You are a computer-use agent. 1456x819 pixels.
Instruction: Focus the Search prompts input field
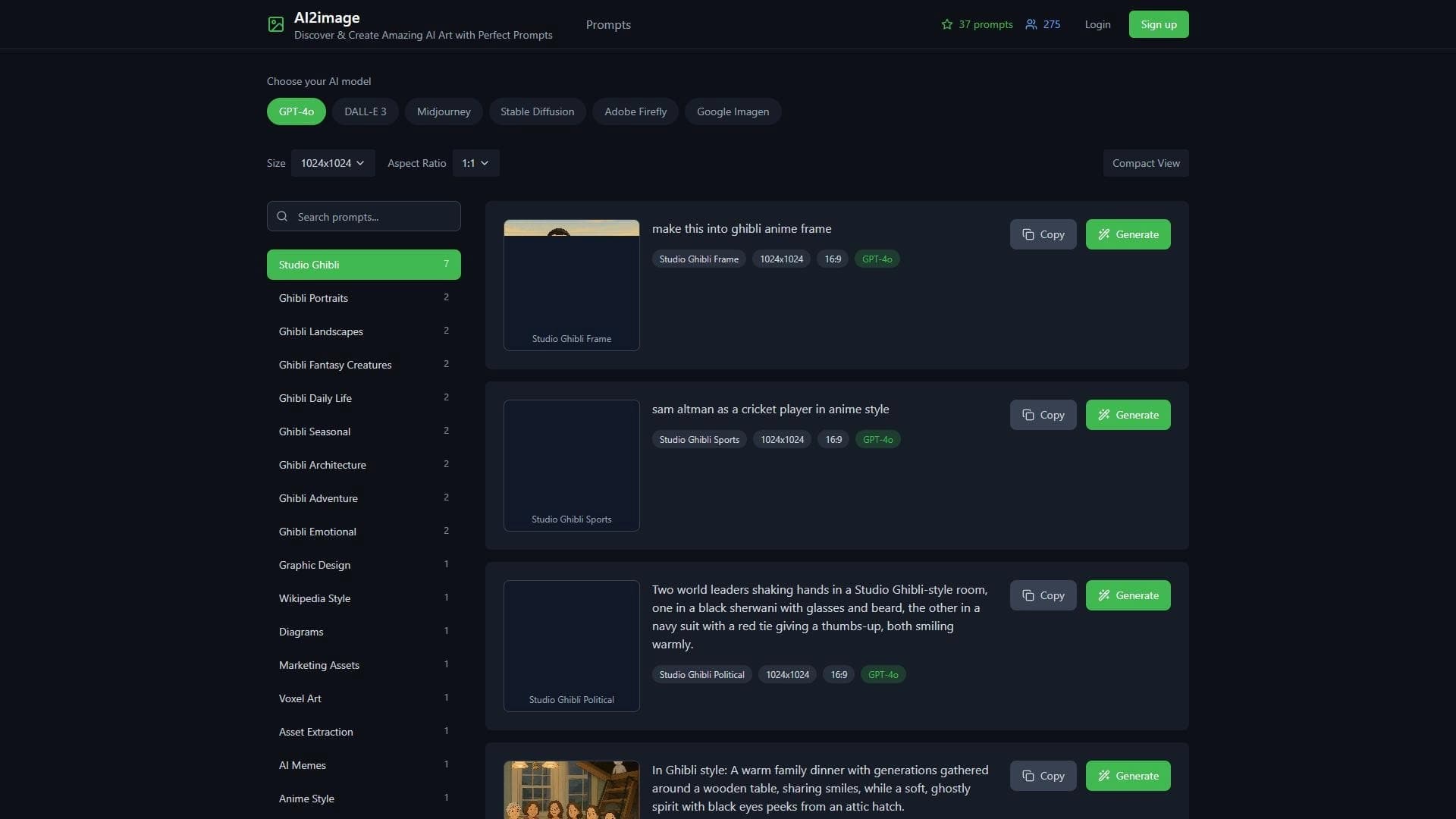pyautogui.click(x=364, y=216)
